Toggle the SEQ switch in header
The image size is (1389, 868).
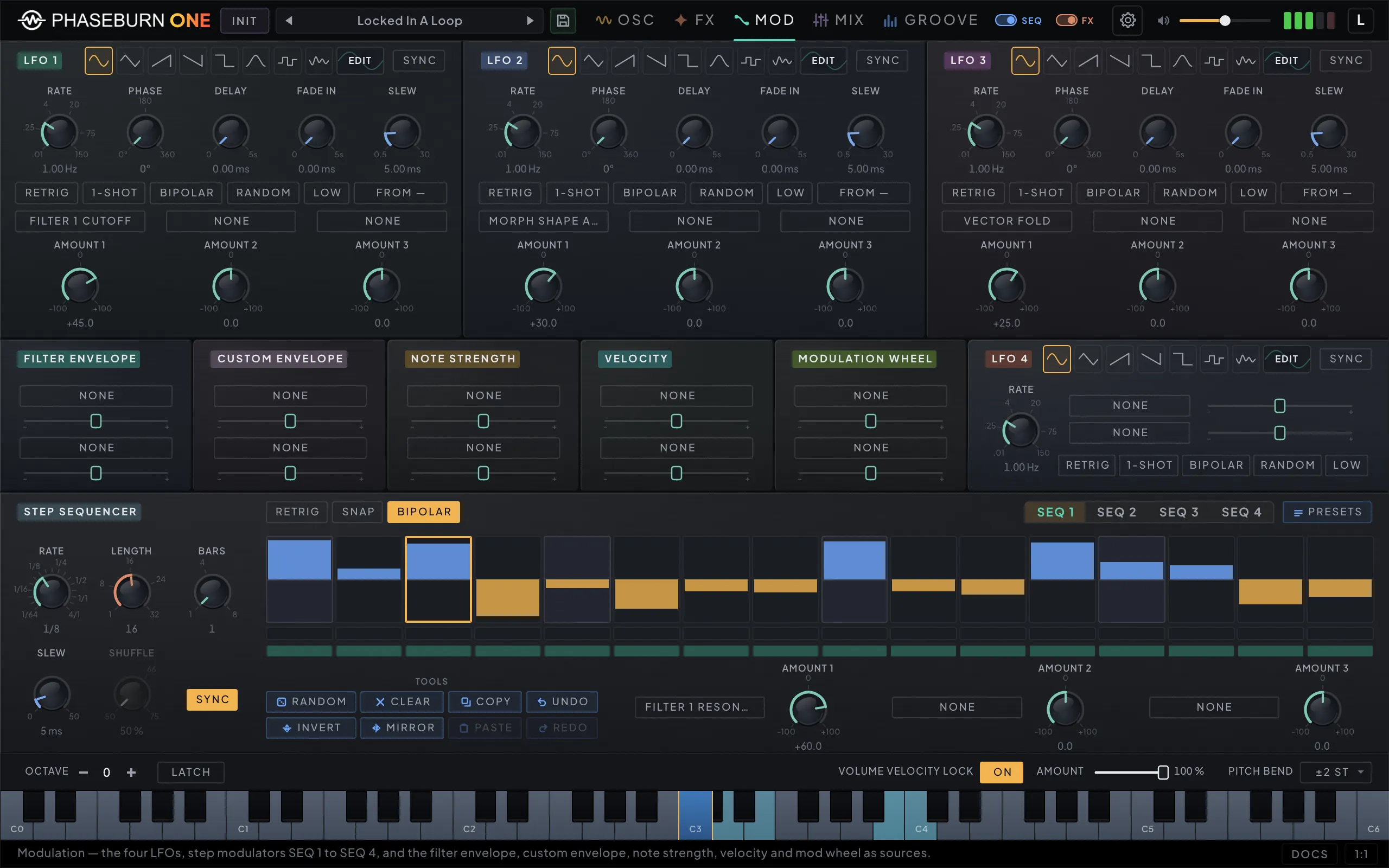pyautogui.click(x=1005, y=21)
